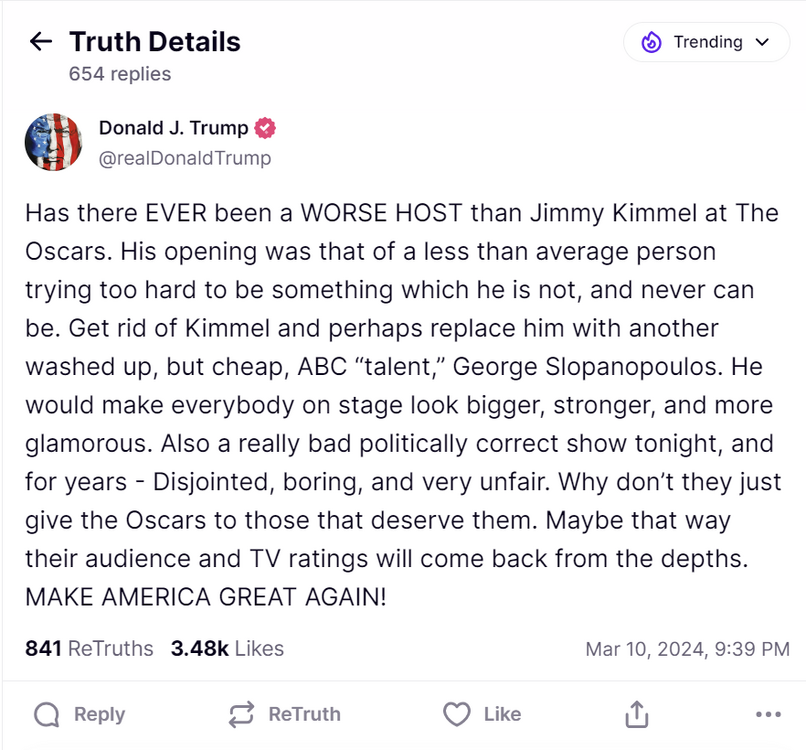Click the 654 replies count

(x=120, y=74)
